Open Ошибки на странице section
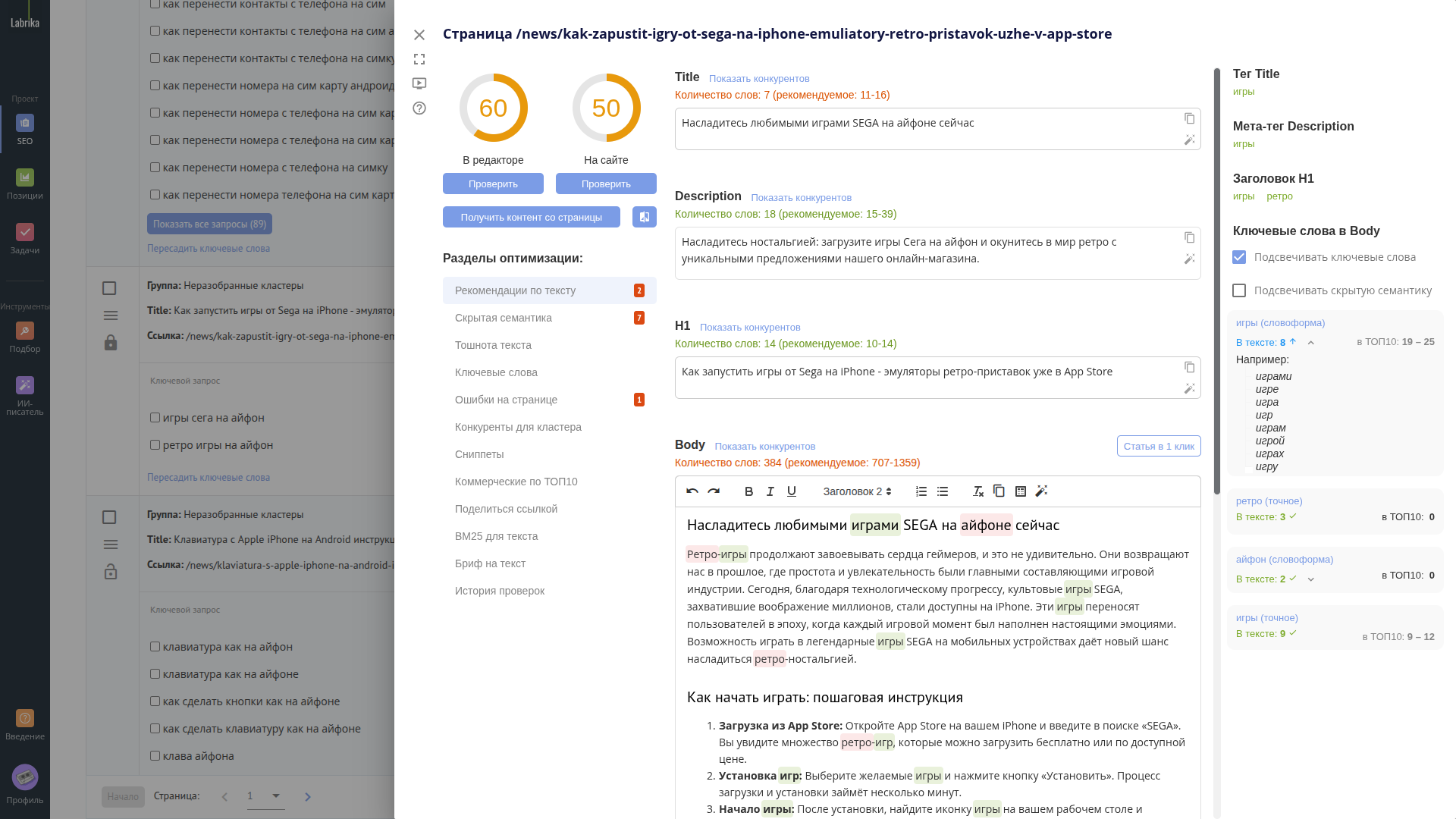 coord(550,400)
